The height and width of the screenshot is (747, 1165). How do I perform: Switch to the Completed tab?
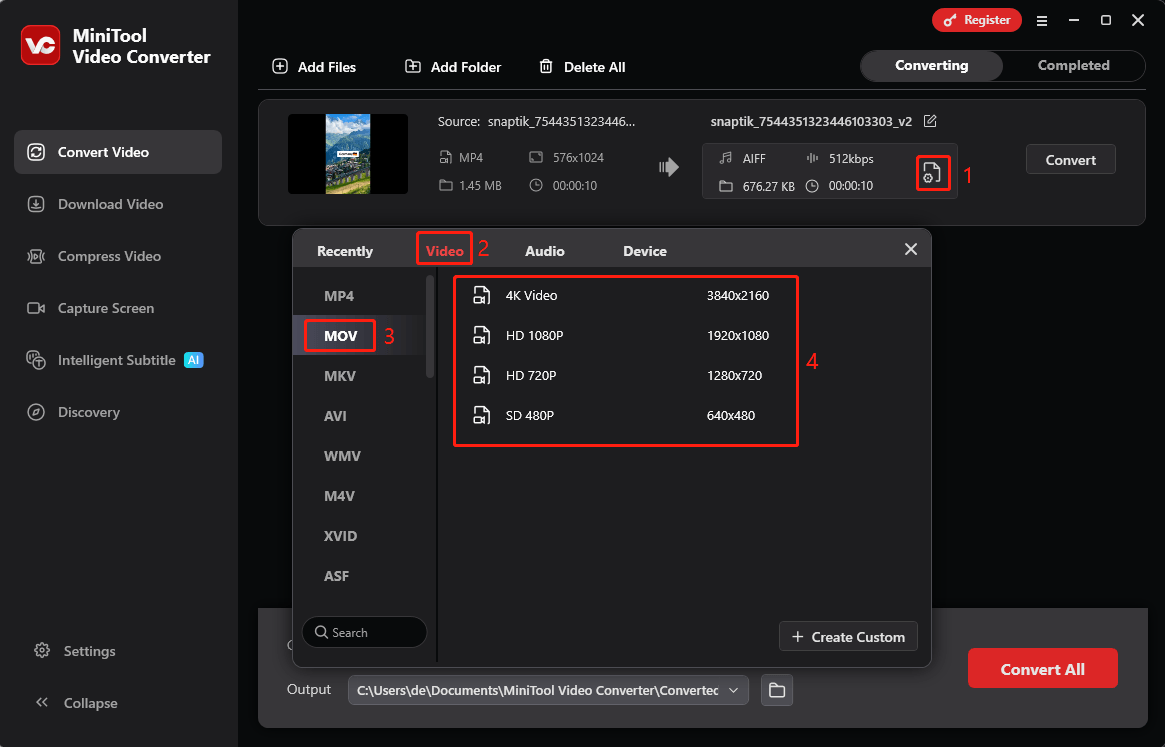[x=1072, y=65]
